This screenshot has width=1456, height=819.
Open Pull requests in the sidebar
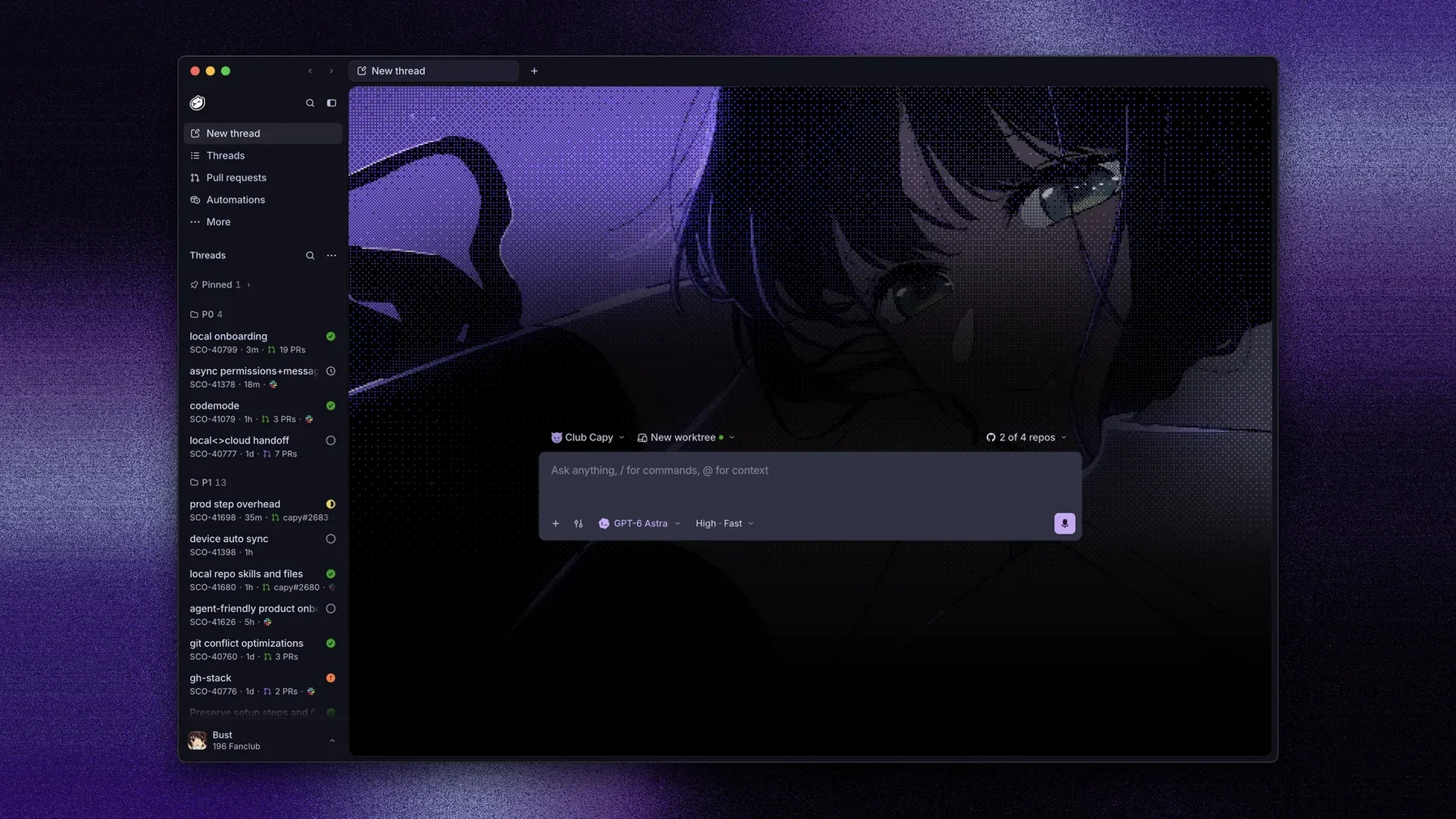pyautogui.click(x=262, y=177)
